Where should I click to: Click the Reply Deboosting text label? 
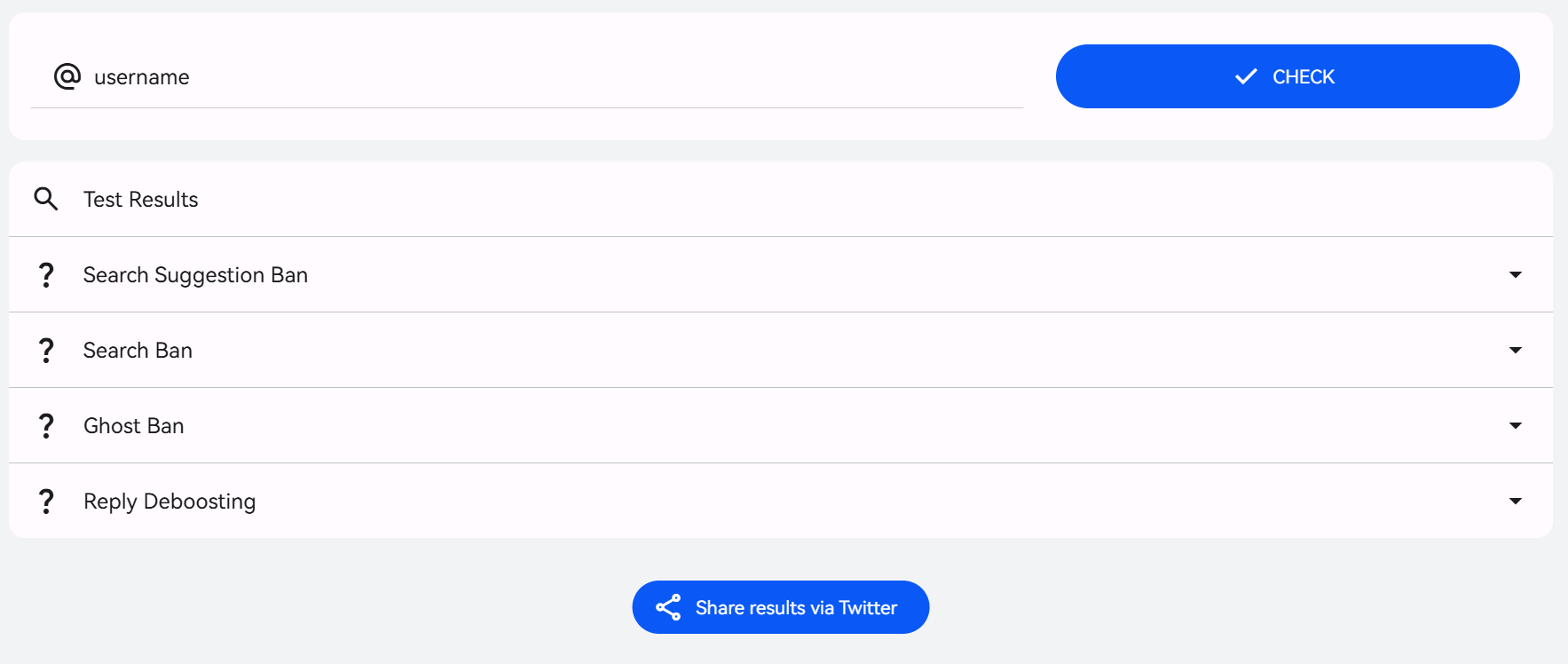pos(169,501)
